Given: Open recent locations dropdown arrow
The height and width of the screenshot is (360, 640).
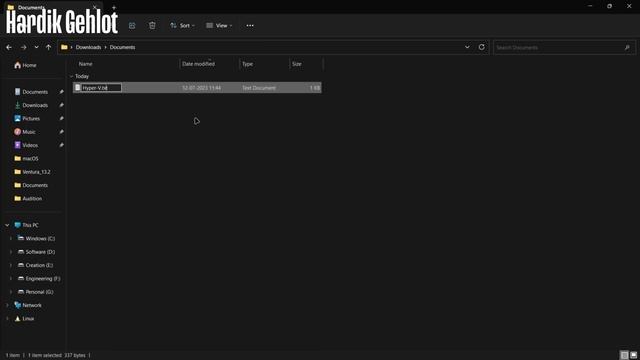Looking at the screenshot, I should tap(36, 47).
